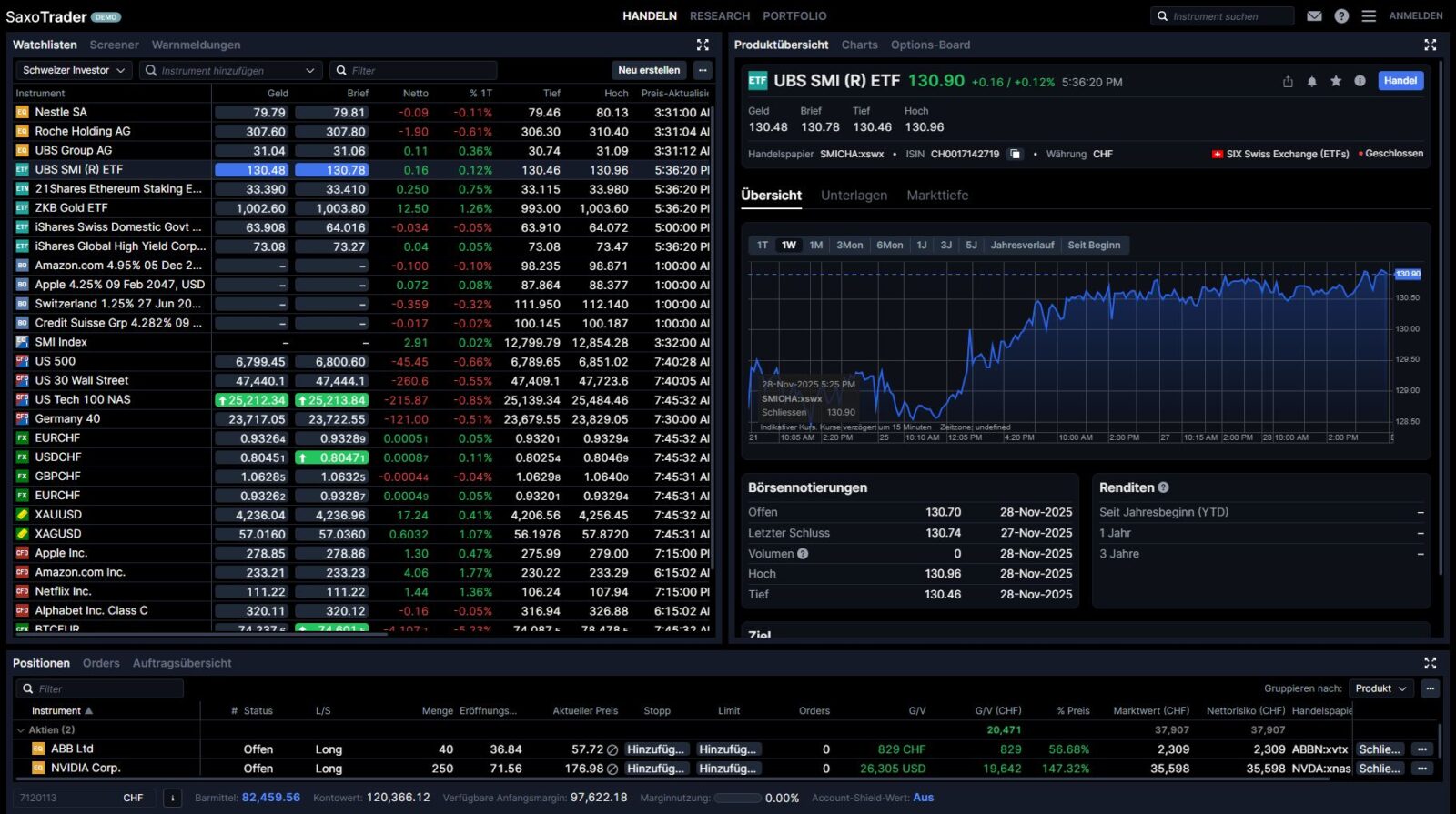
Task: Copy the ISIN CH0017142719
Action: pos(1016,155)
